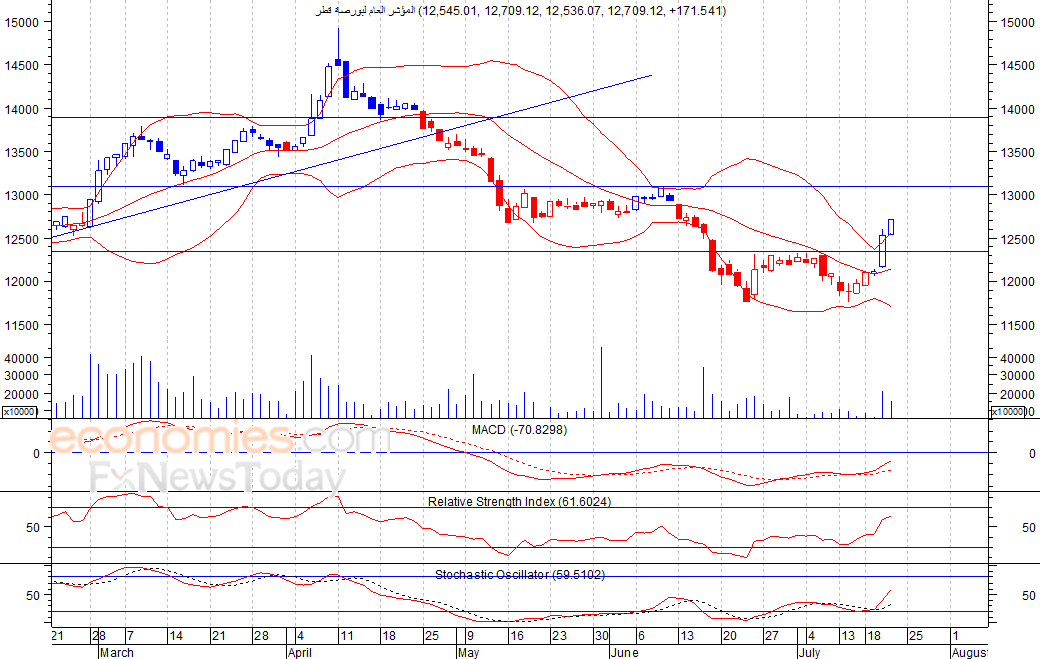This screenshot has height=659, width=1040.
Task: Select the March month label on axis
Action: pyautogui.click(x=116, y=652)
